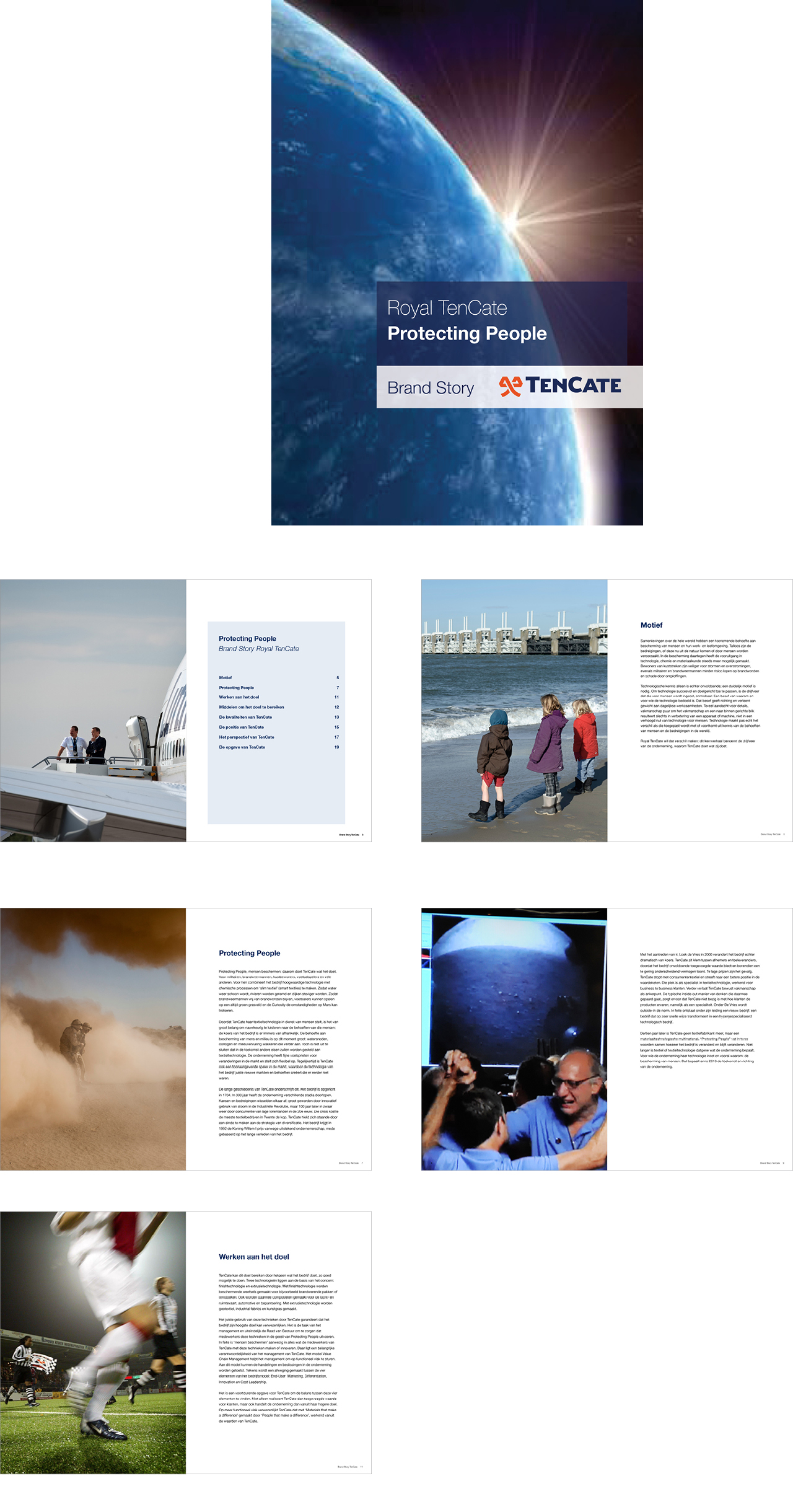Open the airplane boarding stairs photo
Screen dimensions: 793x1512
[x=93, y=711]
